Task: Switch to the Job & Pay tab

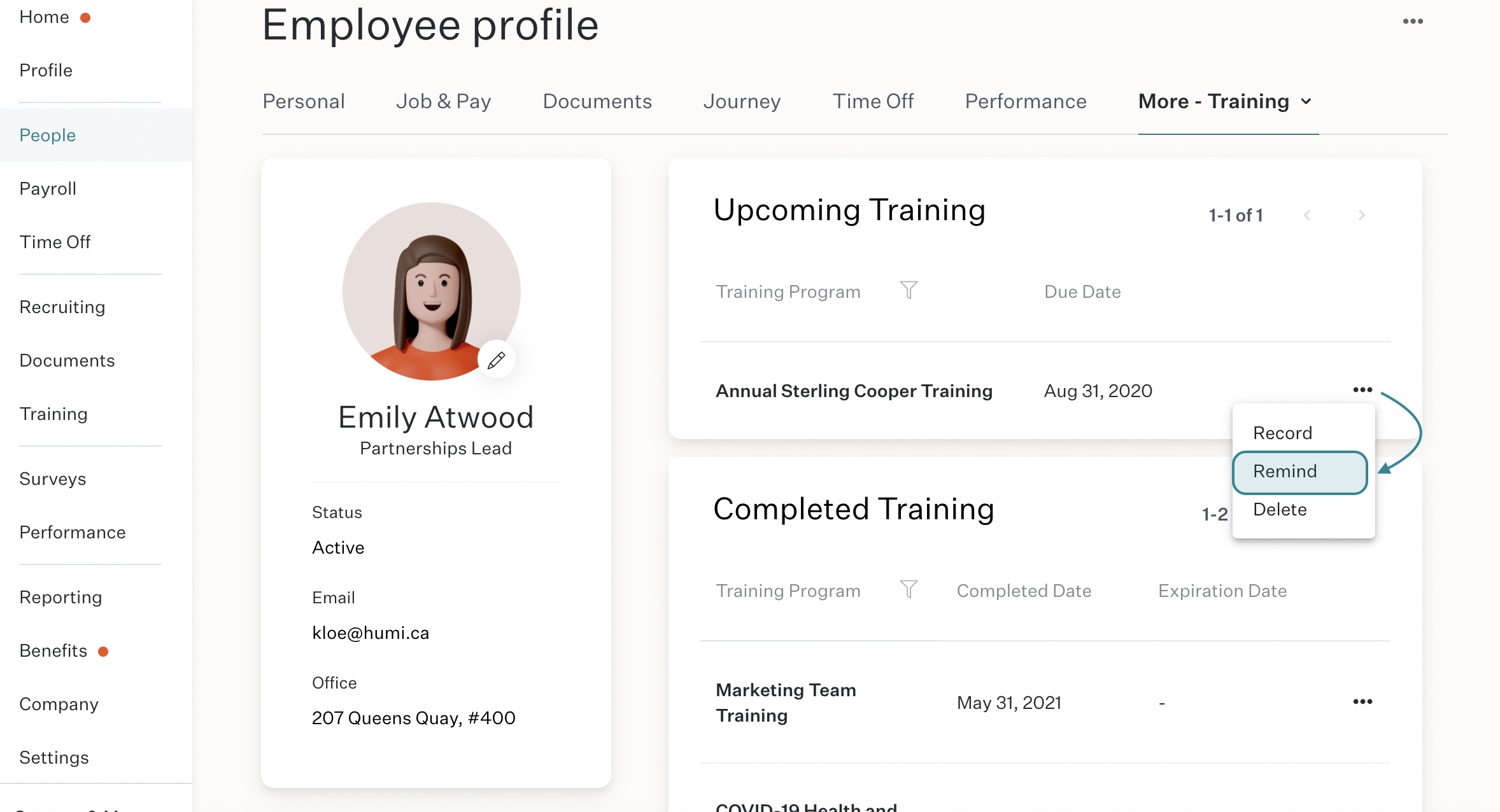Action: (x=443, y=101)
